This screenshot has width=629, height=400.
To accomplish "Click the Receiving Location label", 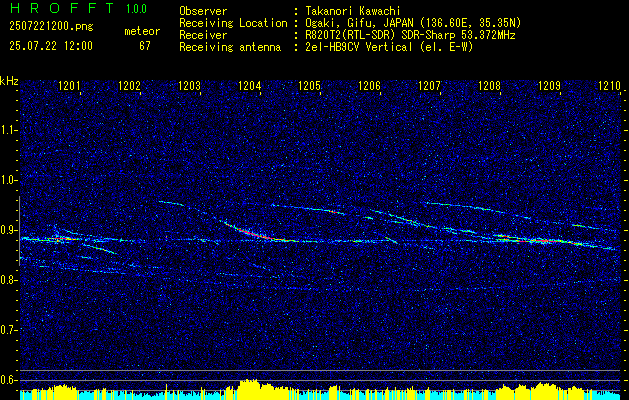I will tap(233, 23).
